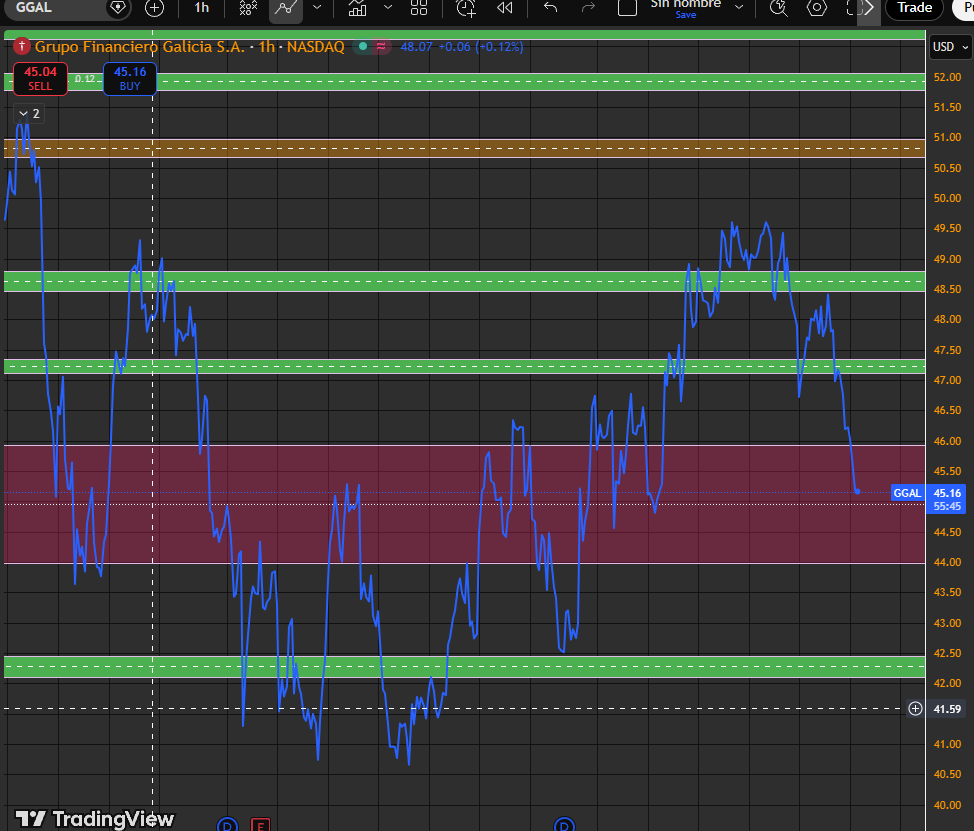Open the layout setup square icon
This screenshot has height=831, width=974.
pos(627,8)
